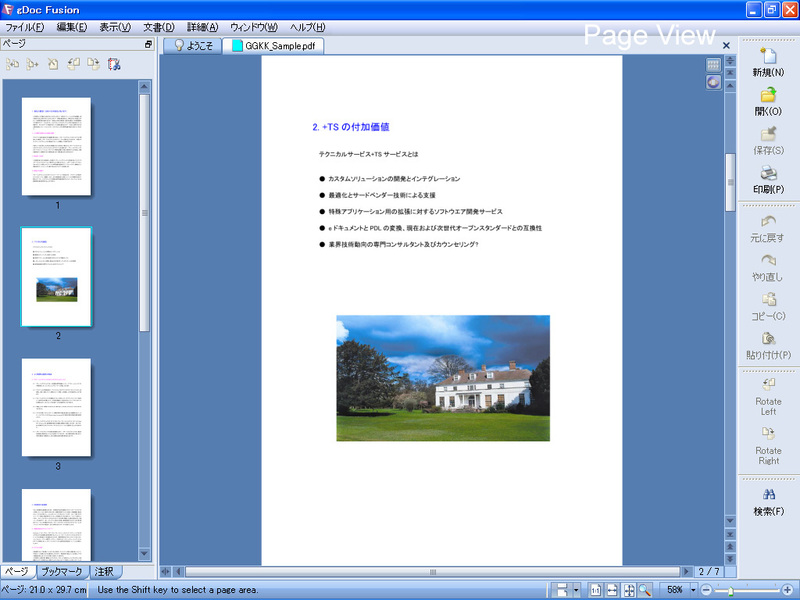The image size is (800, 600).
Task: Click the document vertical scrollbar thumb
Action: (x=731, y=182)
